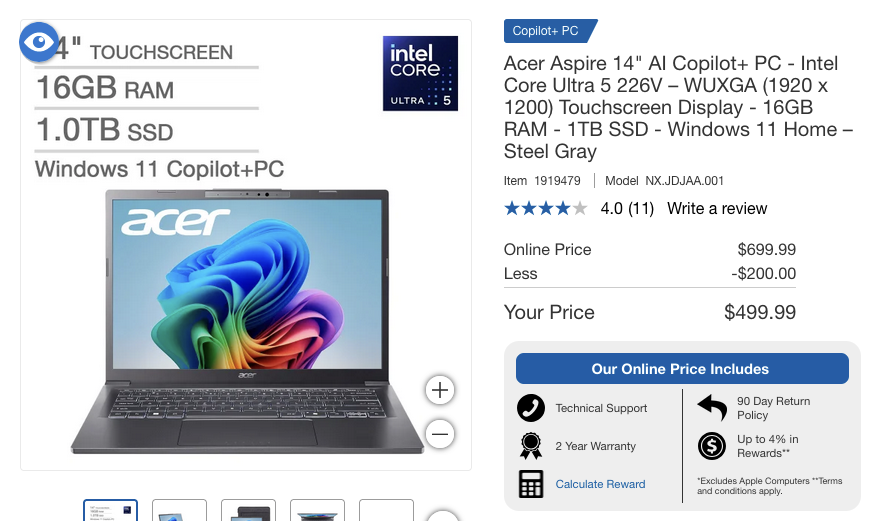
Task: Click the star rating display
Action: 546,208
